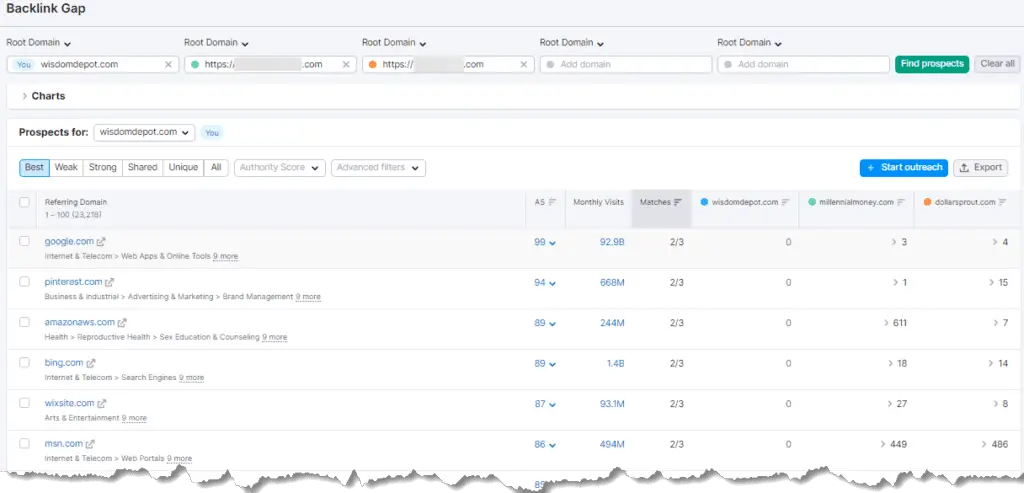Open external link icon beside bing.com

pos(91,363)
